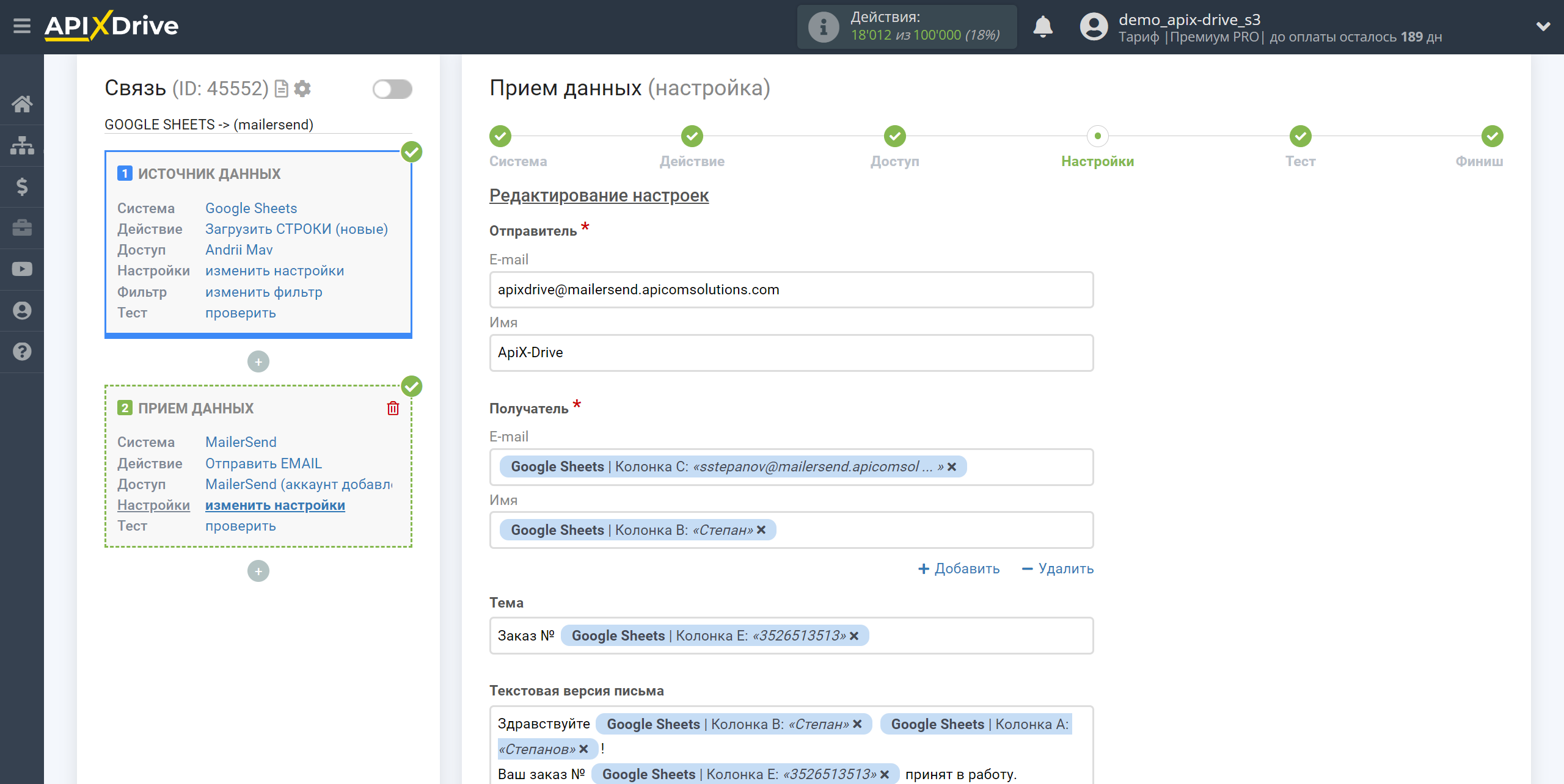Image resolution: width=1564 pixels, height=784 pixels.
Task: Click − Удалить recipient button
Action: [1058, 568]
